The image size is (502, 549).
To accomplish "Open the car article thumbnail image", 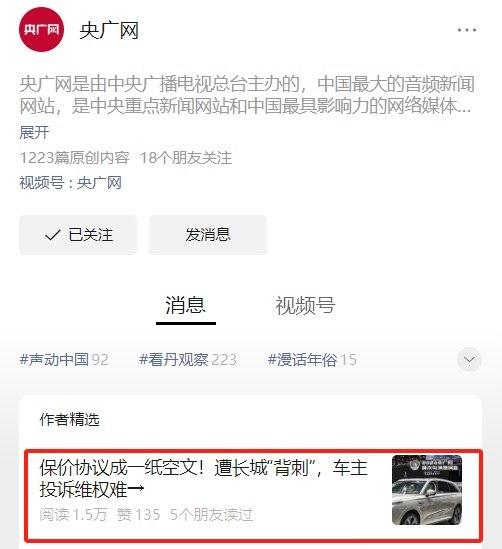I will point(427,490).
